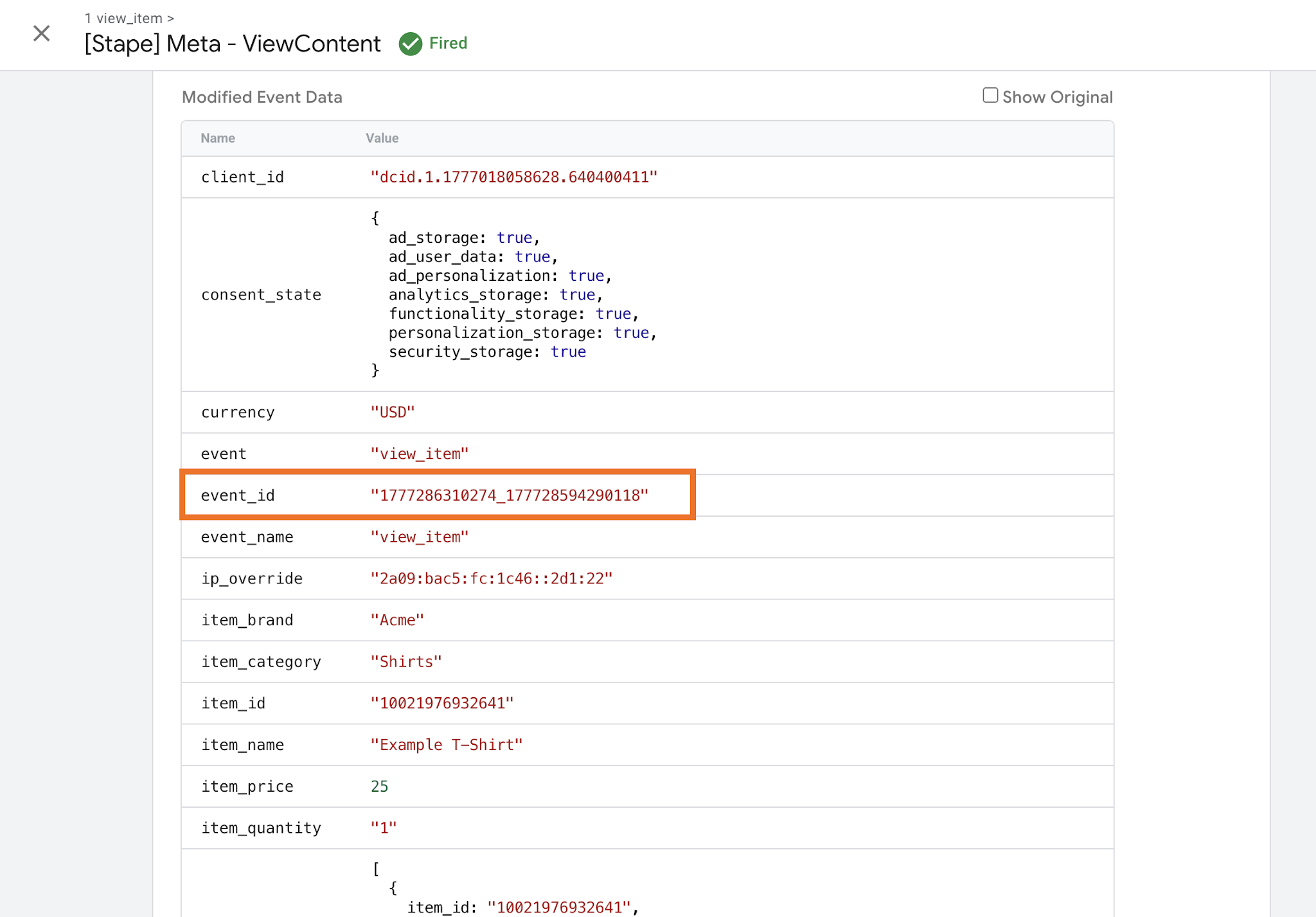Click the green Fired status checkmark icon
This screenshot has height=917, width=1316.
point(411,44)
